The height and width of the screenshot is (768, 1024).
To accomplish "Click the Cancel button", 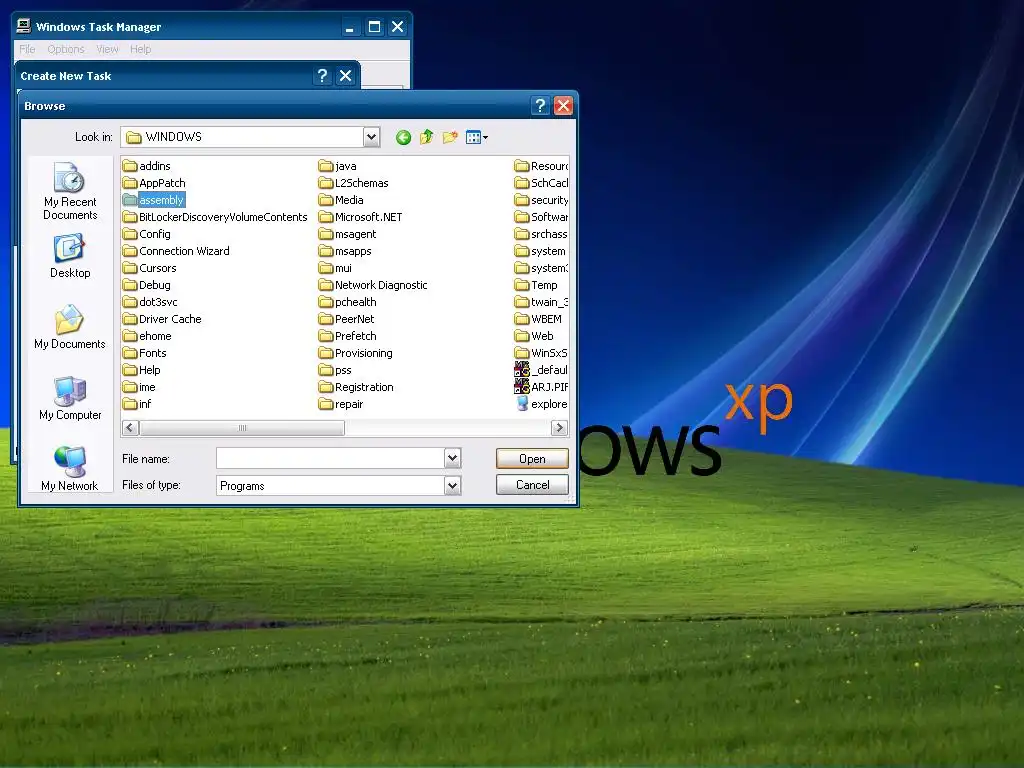I will tap(532, 485).
